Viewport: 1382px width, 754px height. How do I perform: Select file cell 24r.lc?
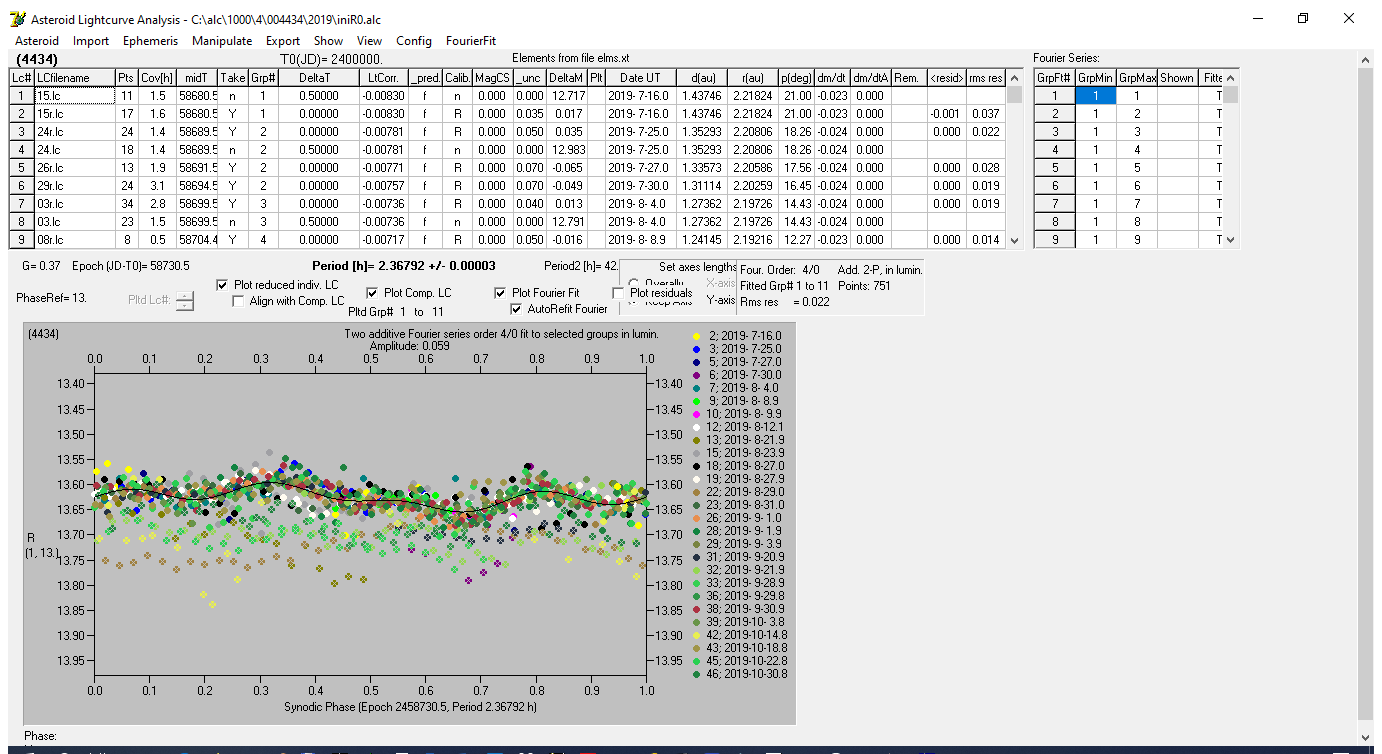[74, 131]
